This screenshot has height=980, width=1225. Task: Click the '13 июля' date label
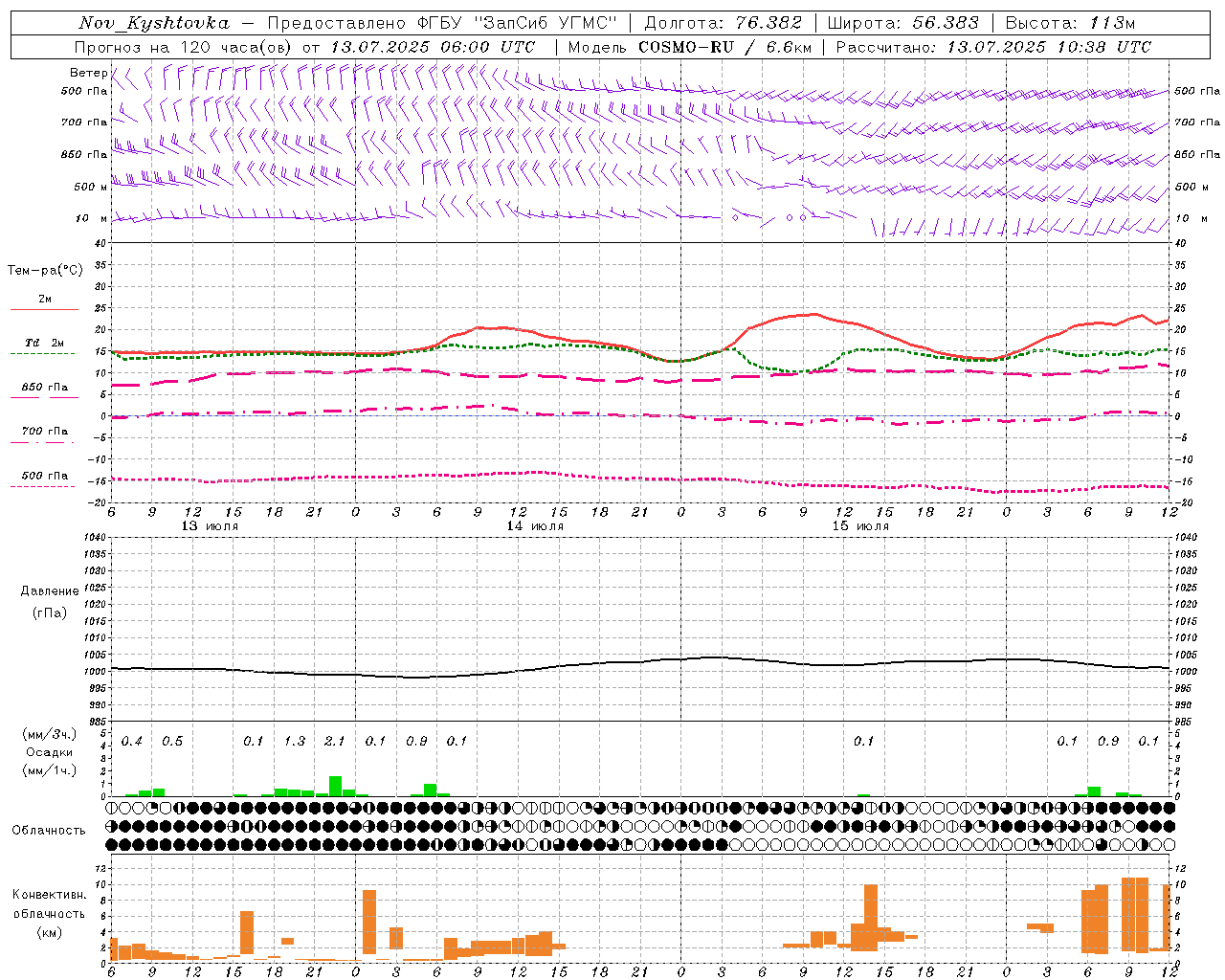(x=210, y=526)
